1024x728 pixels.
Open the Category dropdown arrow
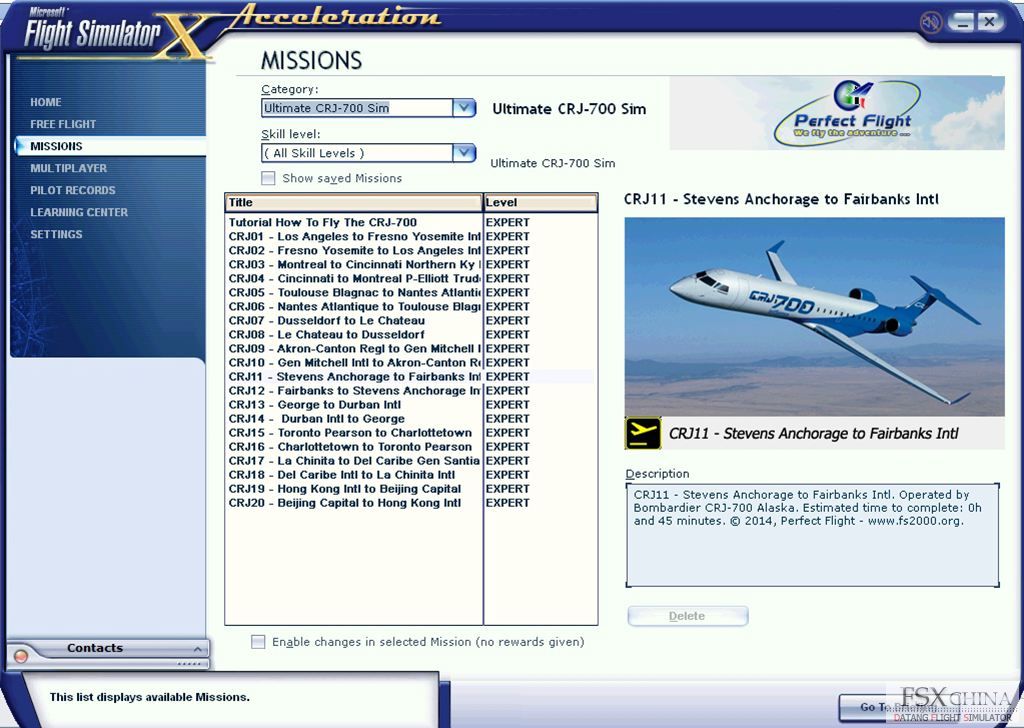click(x=464, y=108)
